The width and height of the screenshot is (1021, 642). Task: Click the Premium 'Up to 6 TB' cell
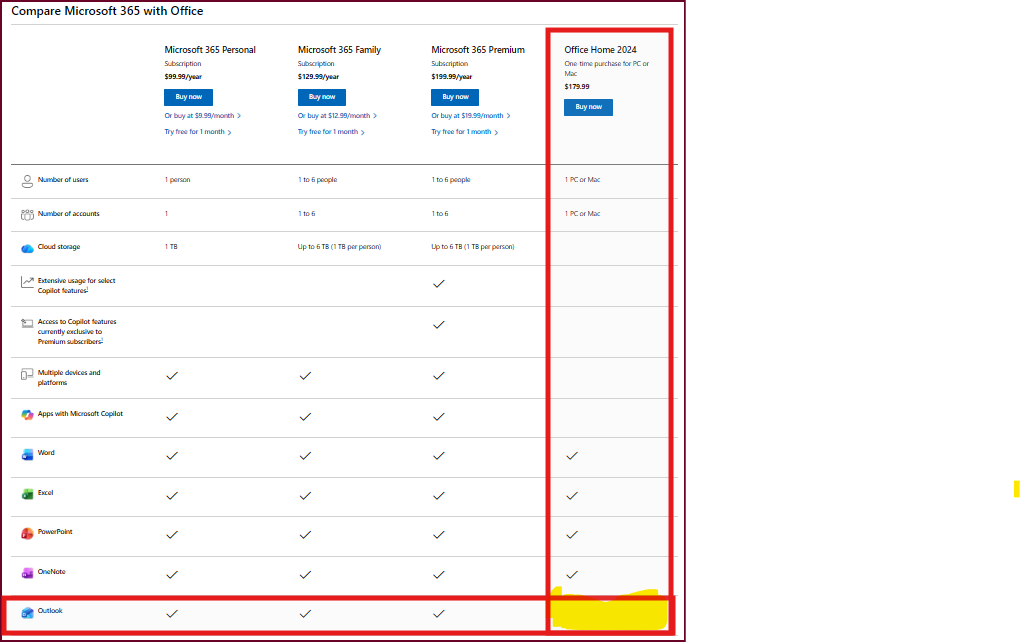pyautogui.click(x=473, y=247)
